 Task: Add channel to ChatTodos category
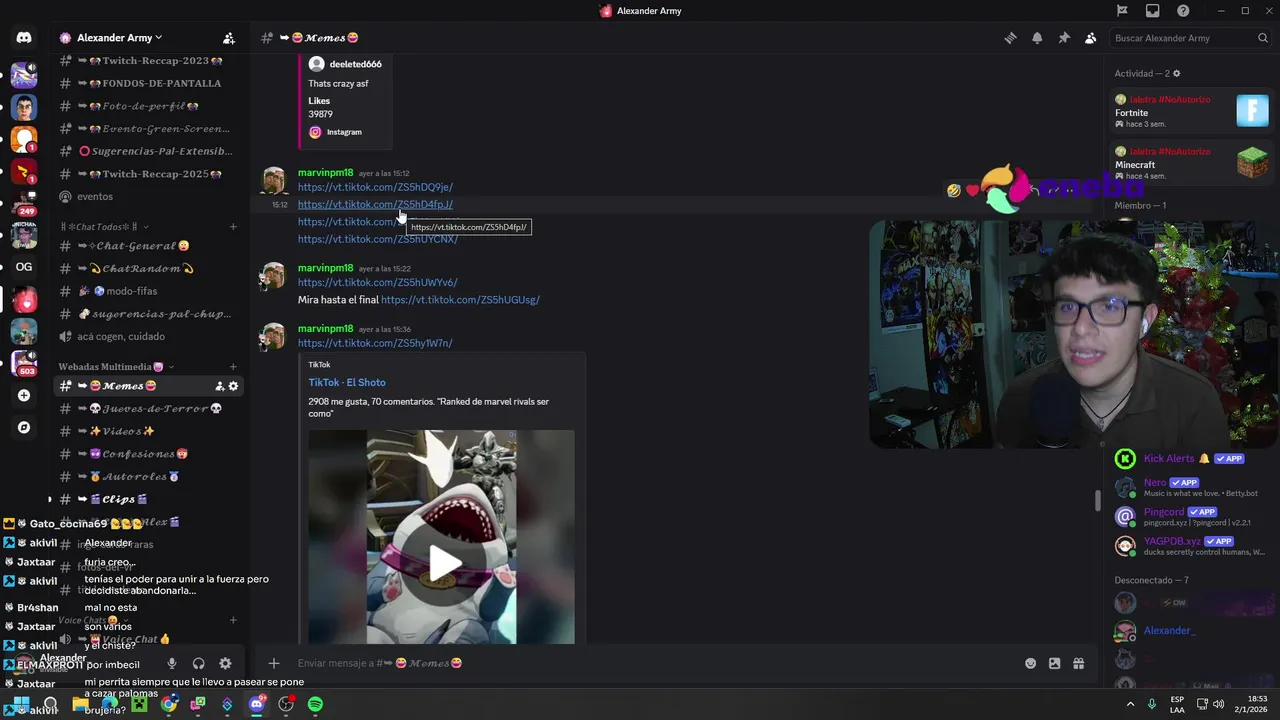click(233, 227)
